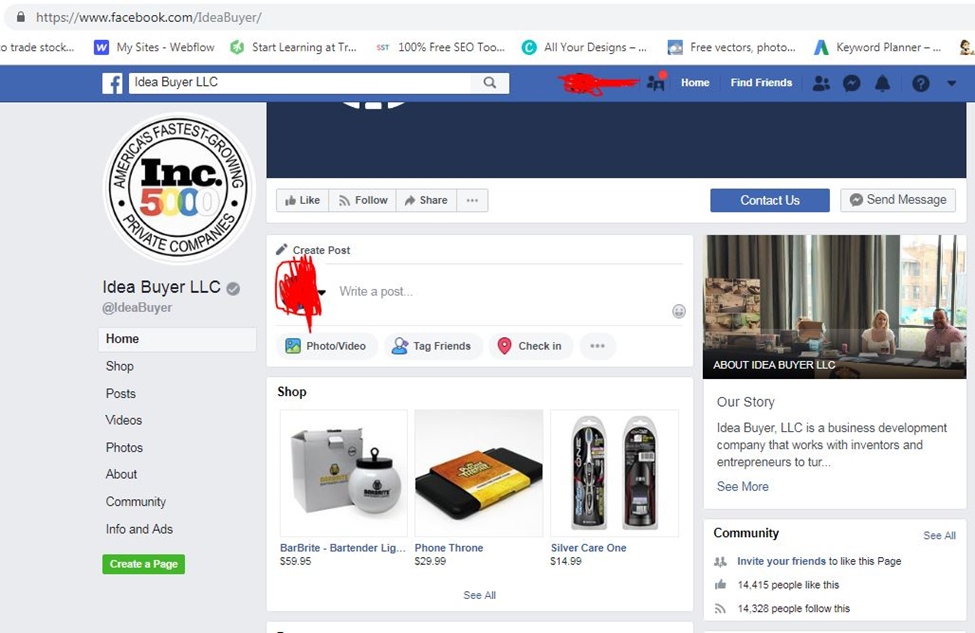Open the Free vectors bookmark
The height and width of the screenshot is (633, 975).
731,47
